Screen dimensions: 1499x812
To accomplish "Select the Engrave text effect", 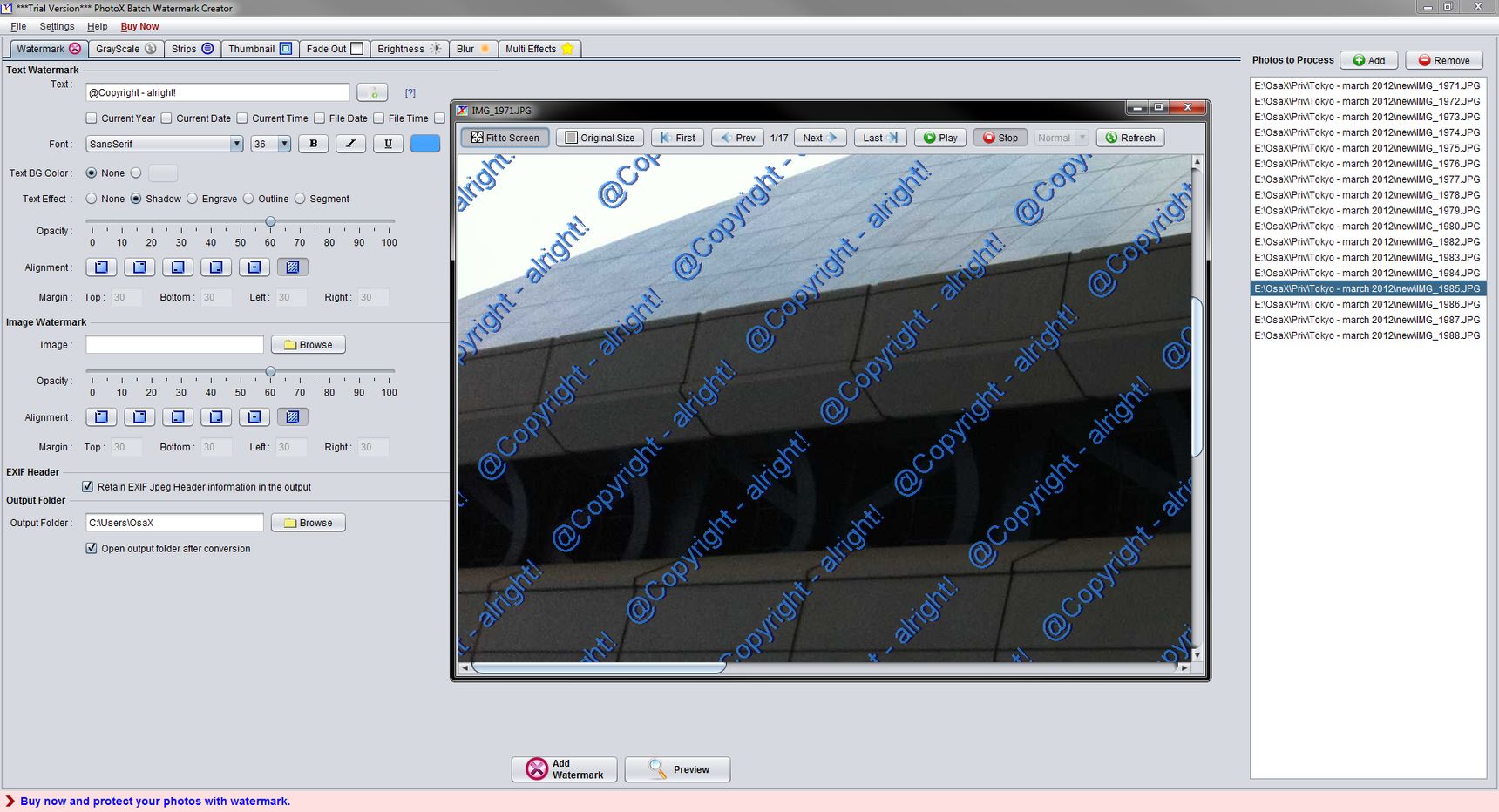I will point(192,199).
